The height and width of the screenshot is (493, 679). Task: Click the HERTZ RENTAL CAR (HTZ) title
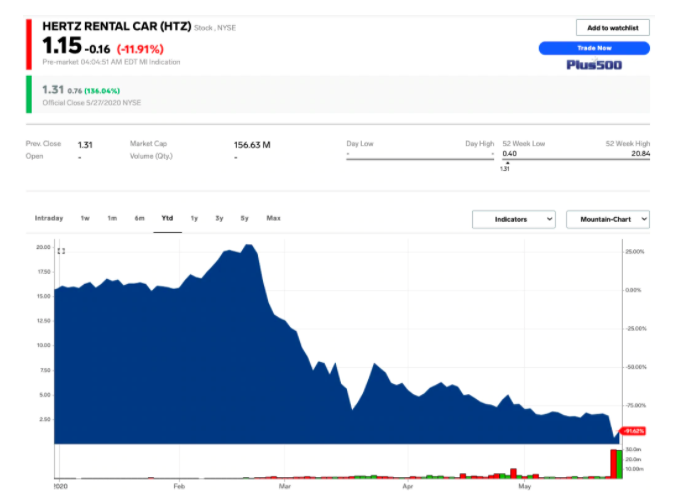[x=117, y=26]
